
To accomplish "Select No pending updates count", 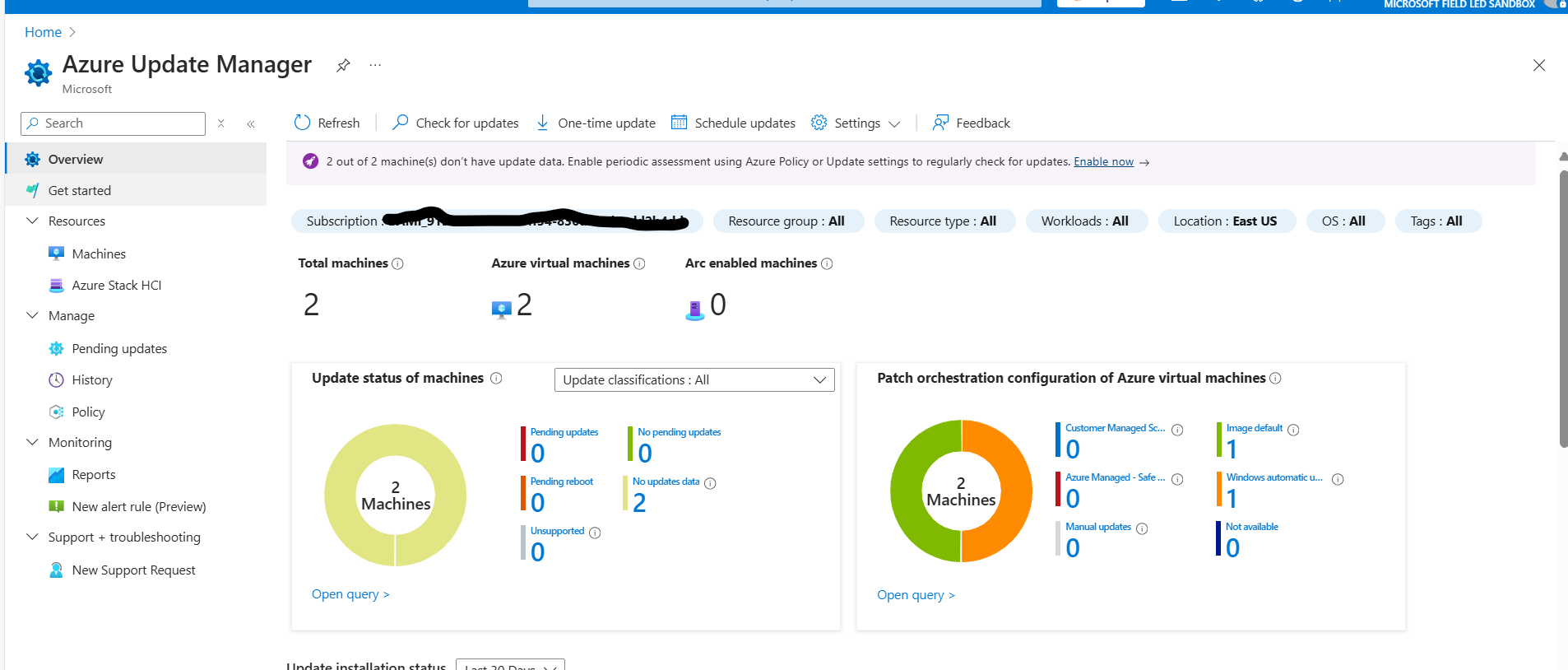I will click(645, 454).
